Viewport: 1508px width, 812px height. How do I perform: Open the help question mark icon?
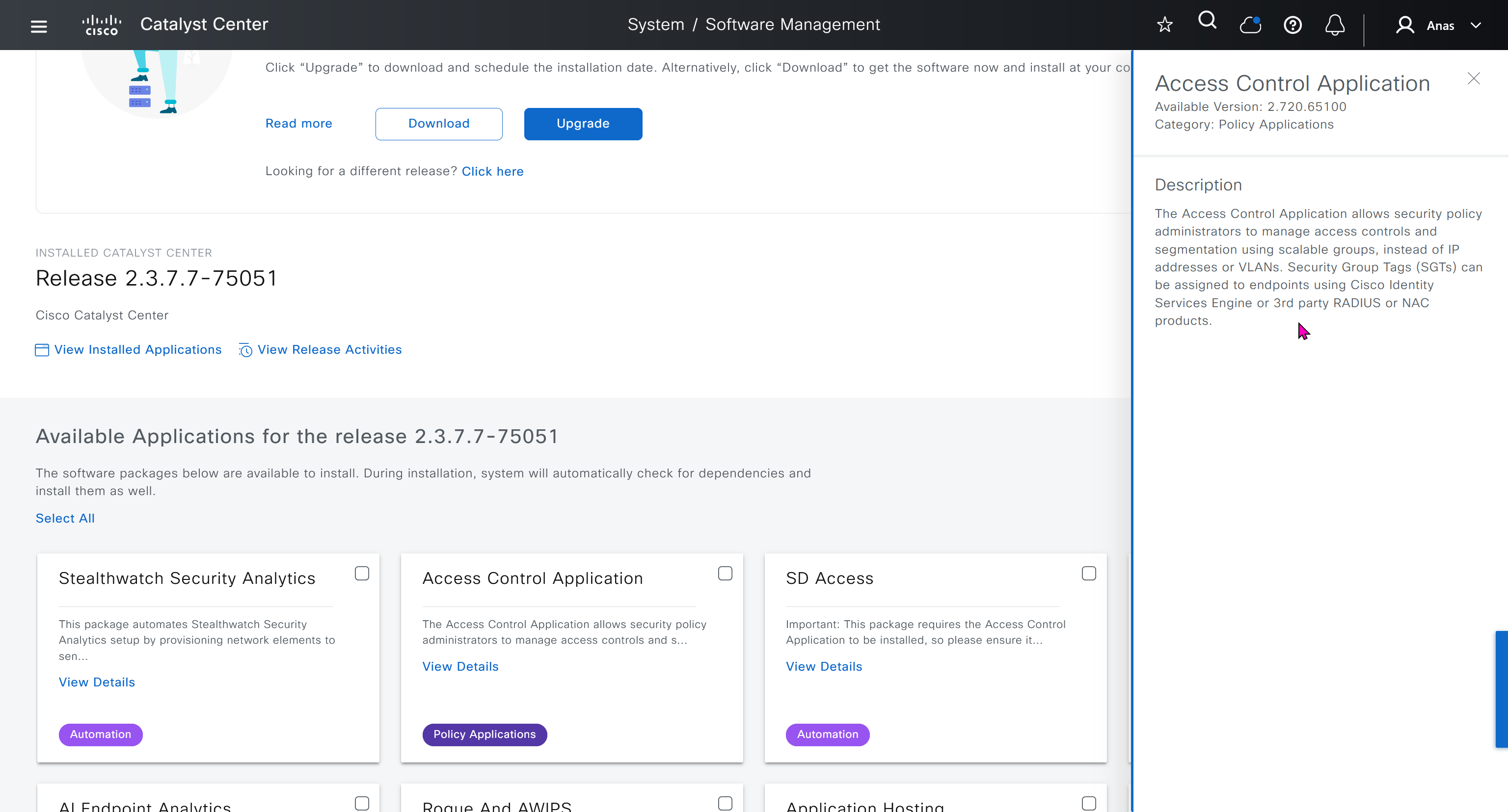point(1293,25)
